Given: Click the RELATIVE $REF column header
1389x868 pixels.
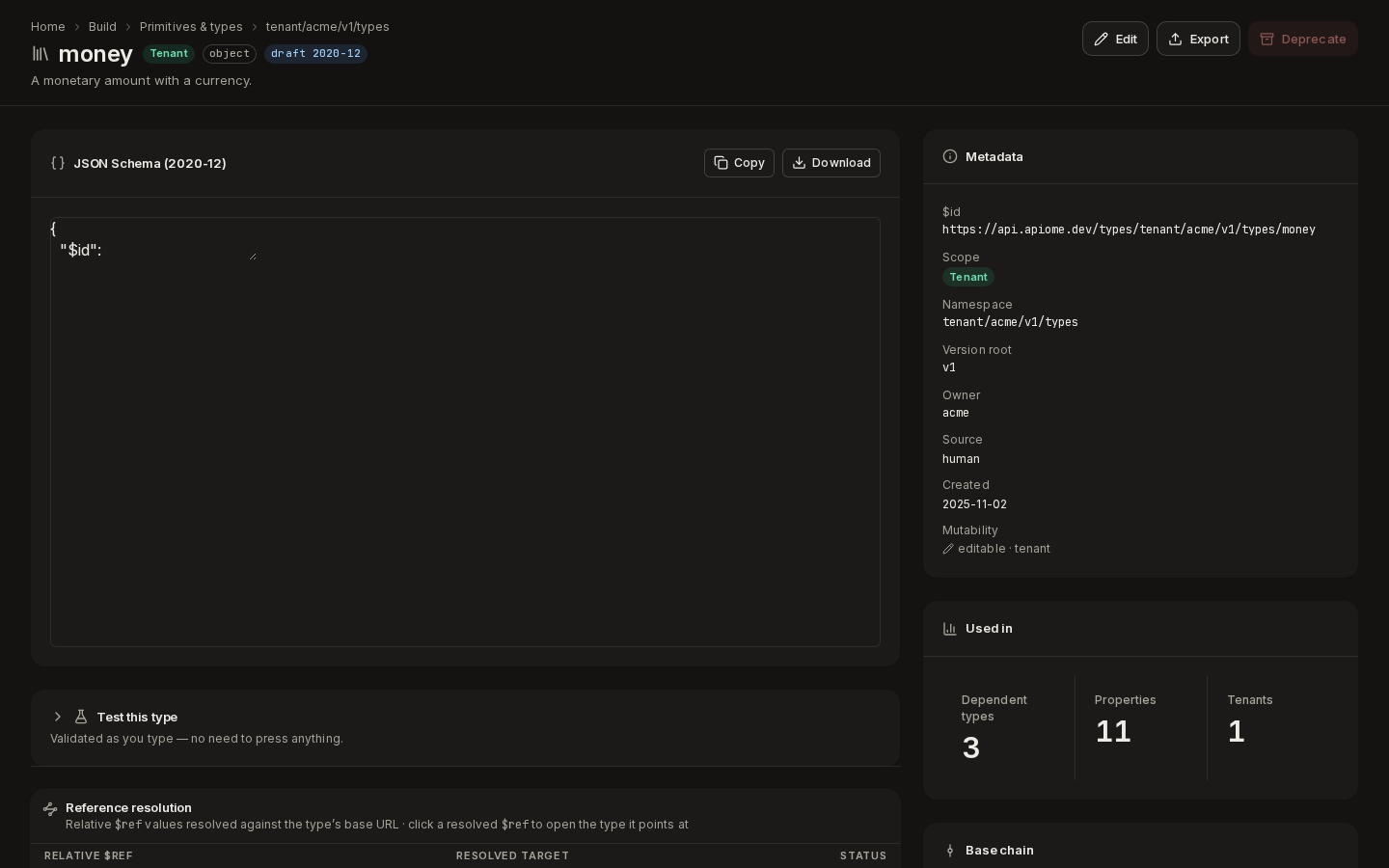Looking at the screenshot, I should (x=89, y=855).
